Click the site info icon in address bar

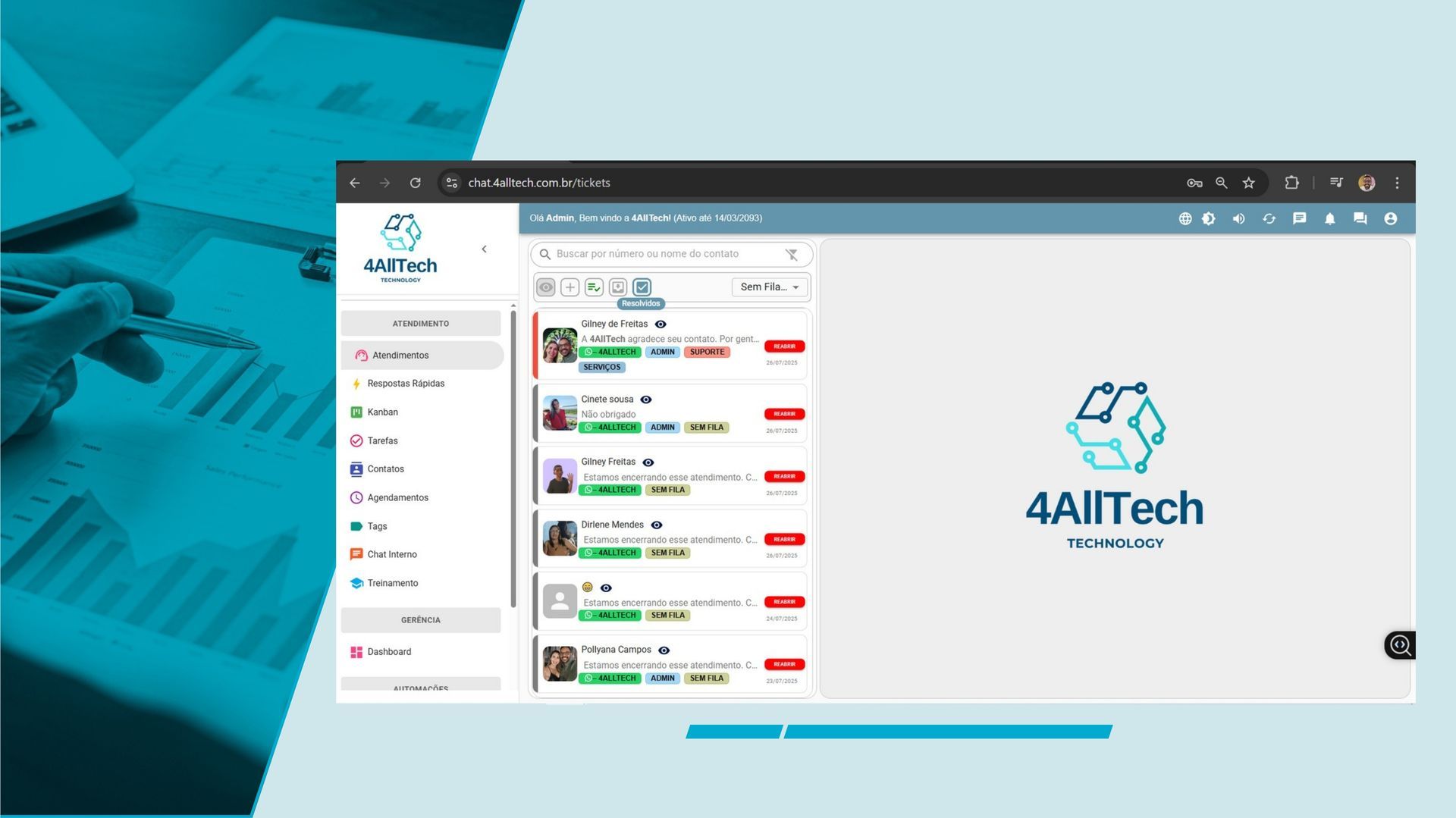pyautogui.click(x=452, y=183)
